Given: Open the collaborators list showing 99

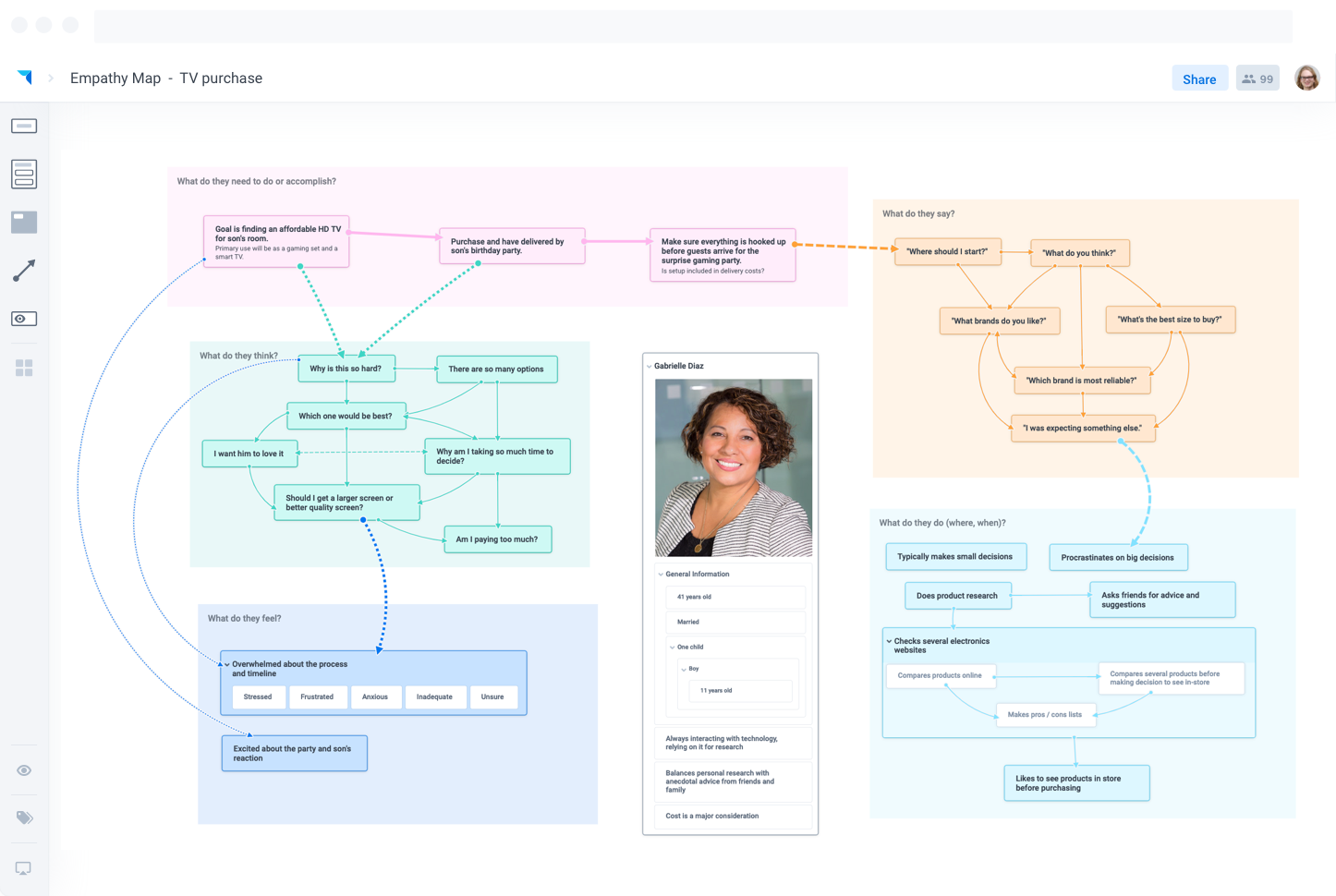Looking at the screenshot, I should 1257,78.
